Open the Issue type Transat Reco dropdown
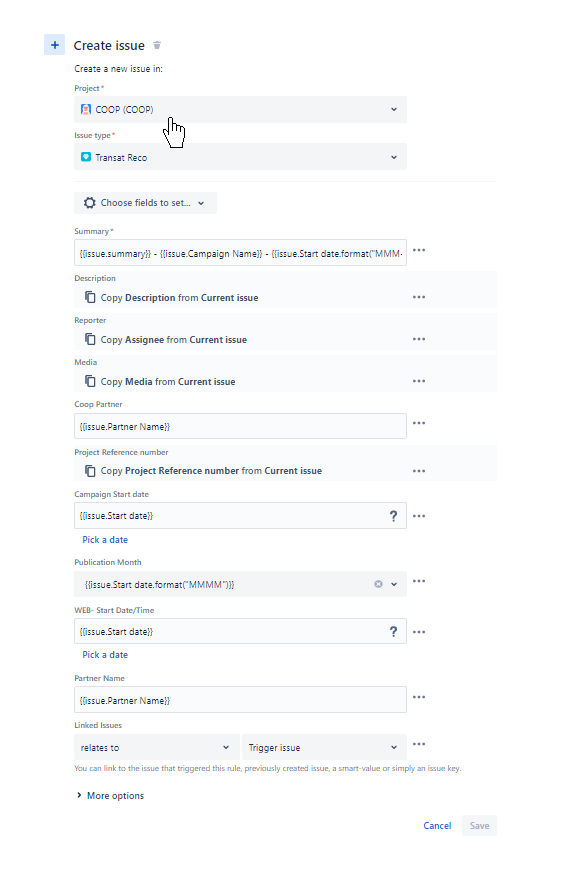The image size is (574, 879). pos(240,157)
